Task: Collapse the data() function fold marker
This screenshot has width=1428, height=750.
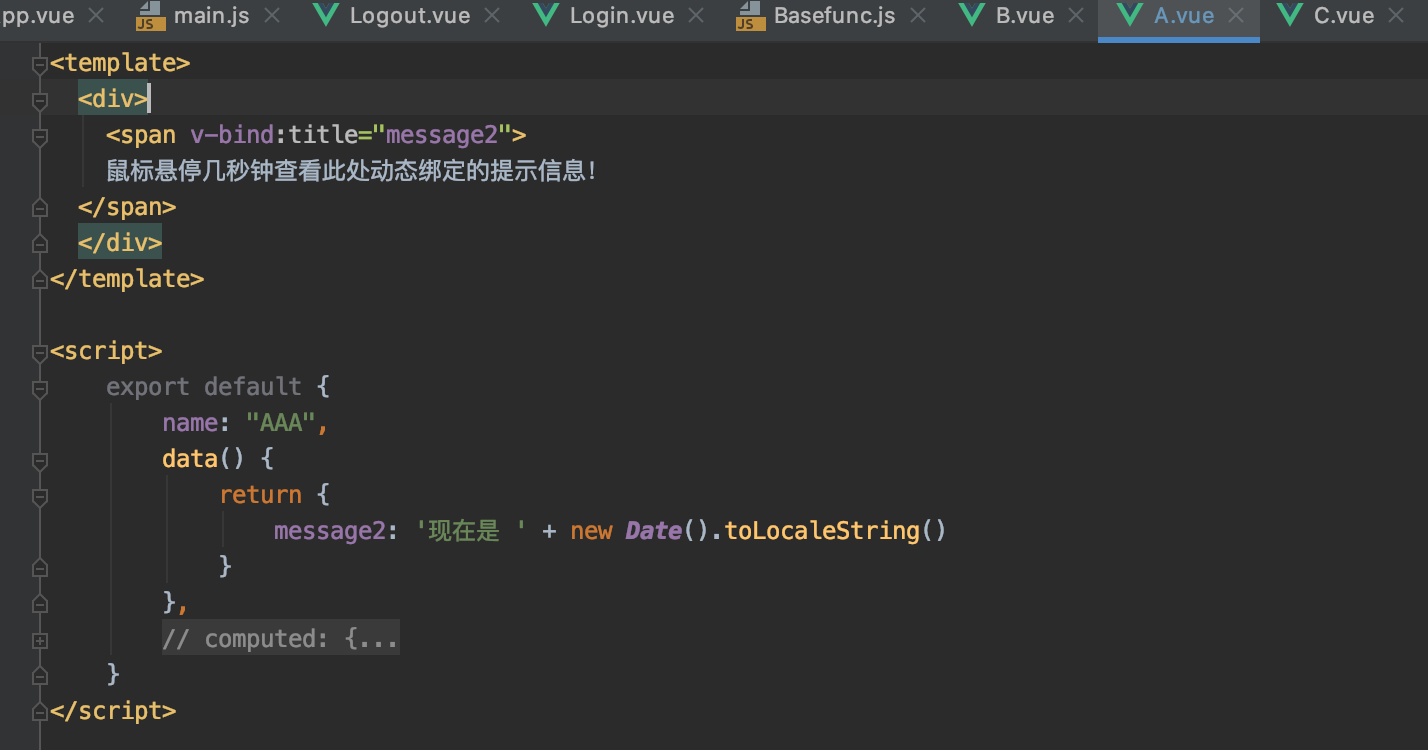Action: point(40,460)
